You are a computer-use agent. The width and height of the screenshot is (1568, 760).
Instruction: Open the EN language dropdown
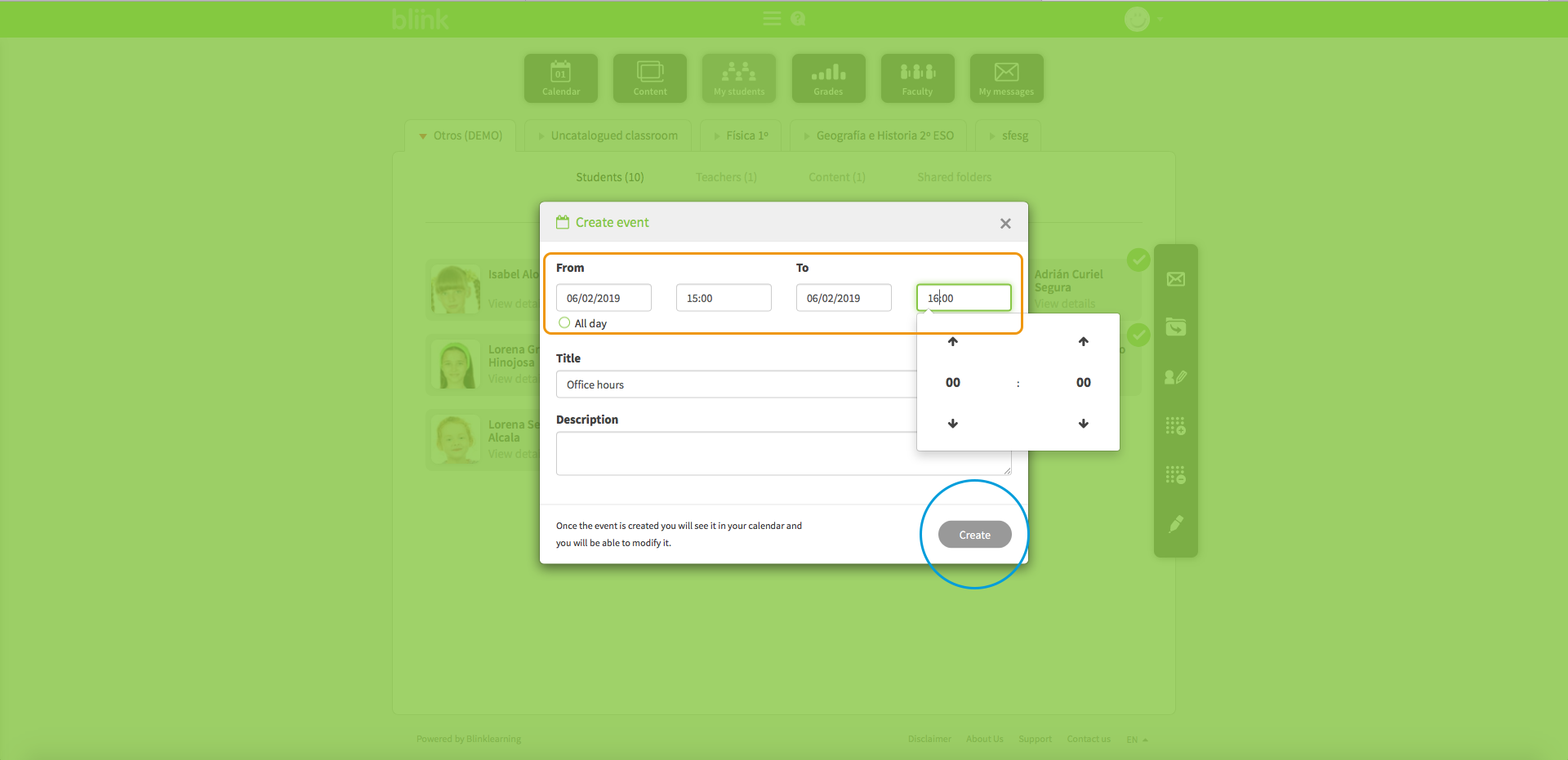point(1137,740)
